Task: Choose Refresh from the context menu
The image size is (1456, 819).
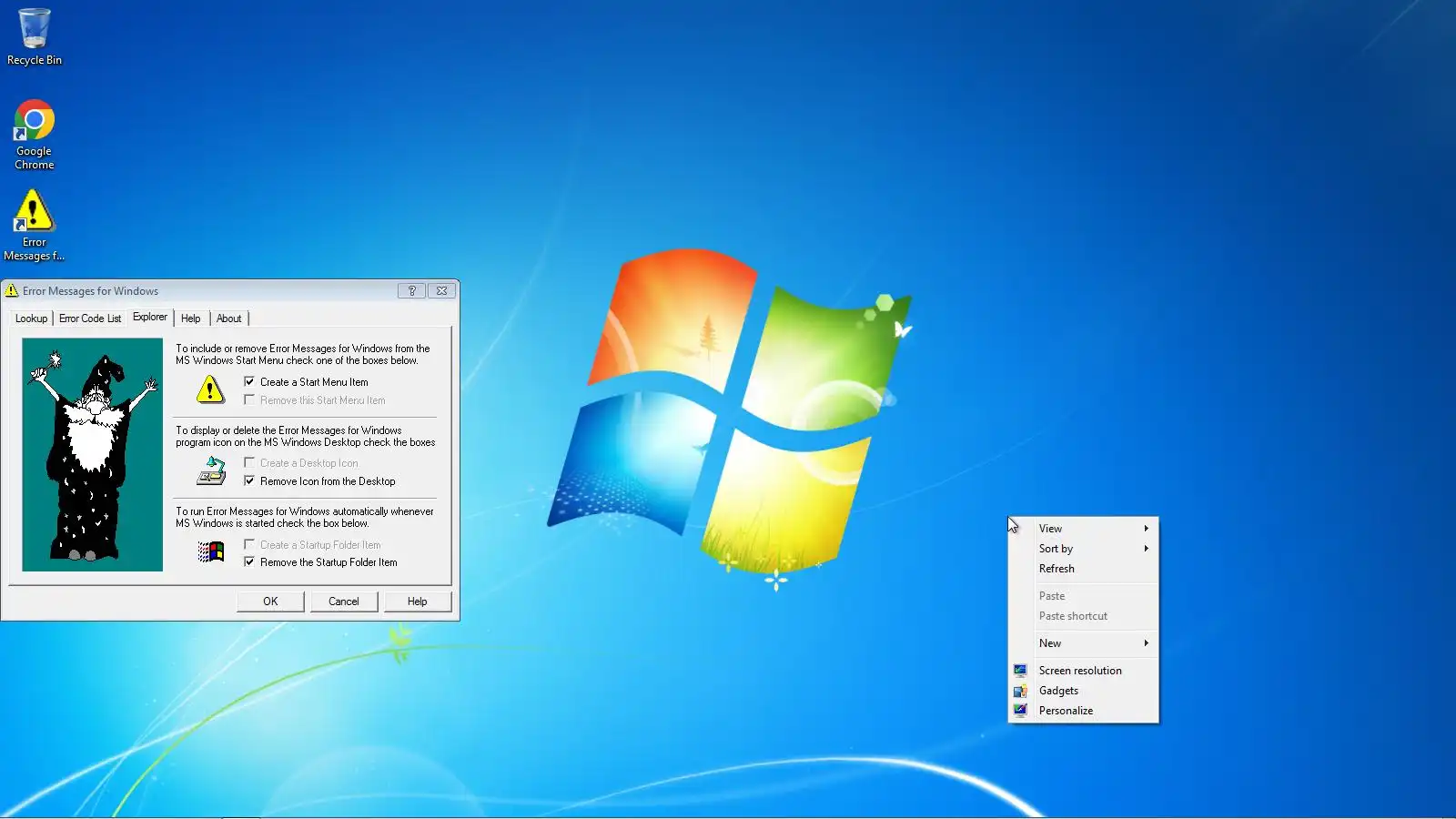Action: [1083, 569]
